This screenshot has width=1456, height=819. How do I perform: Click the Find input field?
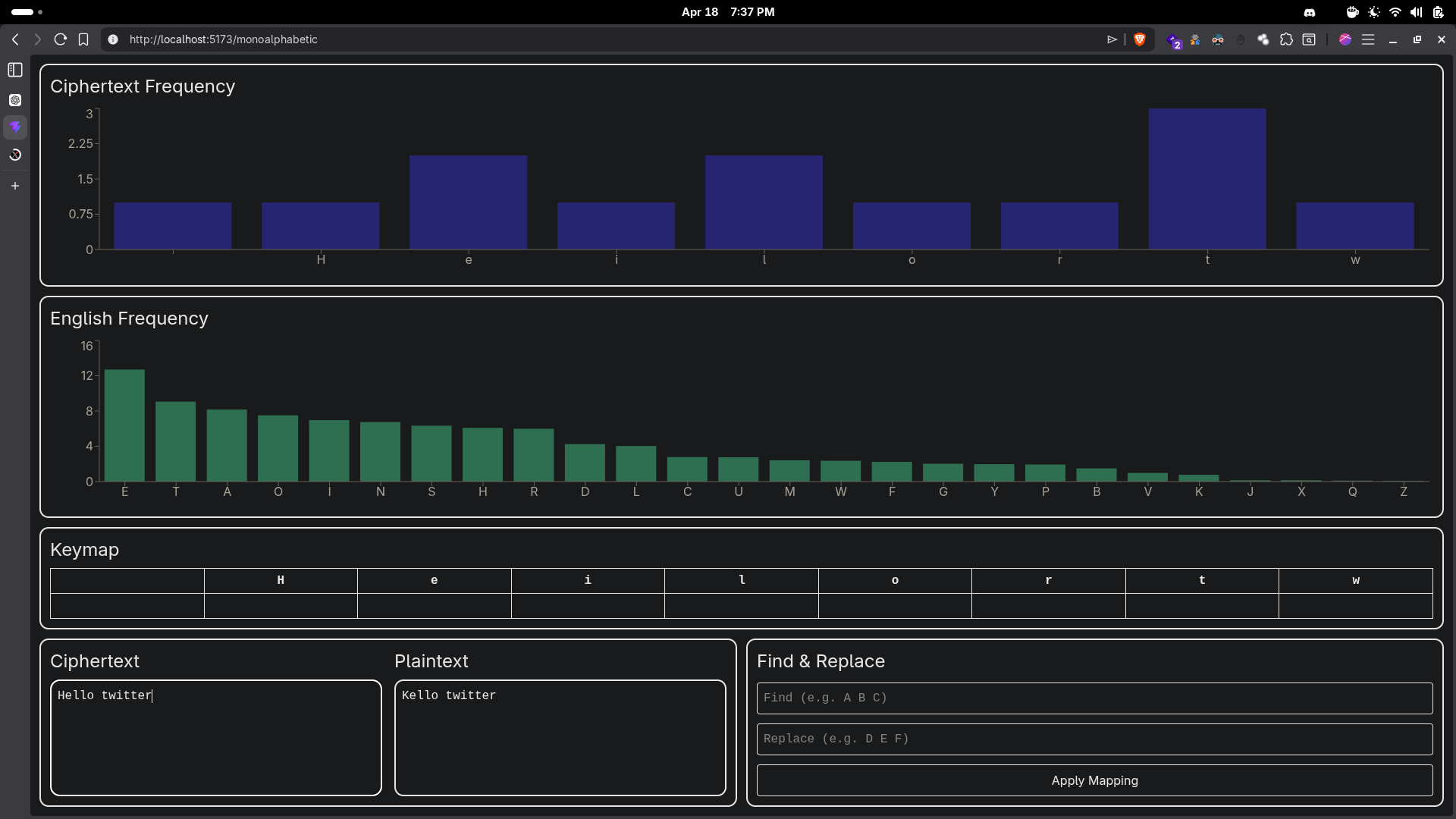coord(1094,698)
